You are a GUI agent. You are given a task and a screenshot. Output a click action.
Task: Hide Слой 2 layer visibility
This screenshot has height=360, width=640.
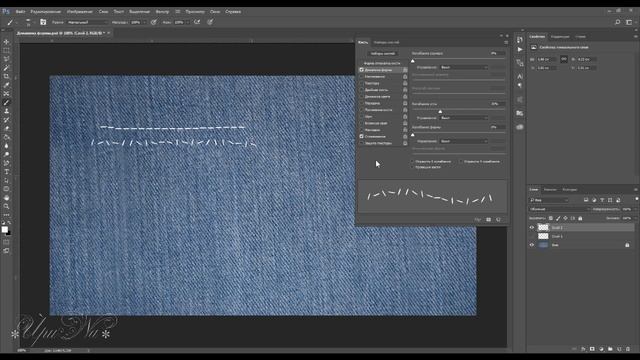coord(532,227)
